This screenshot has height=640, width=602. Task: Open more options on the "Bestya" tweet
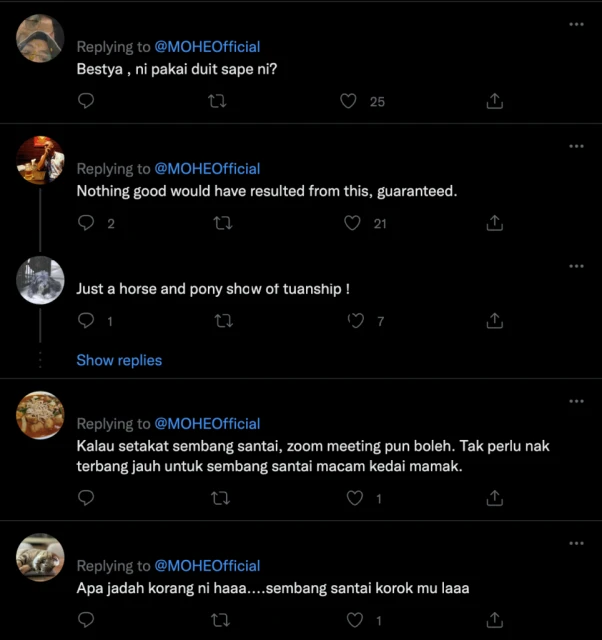[576, 24]
